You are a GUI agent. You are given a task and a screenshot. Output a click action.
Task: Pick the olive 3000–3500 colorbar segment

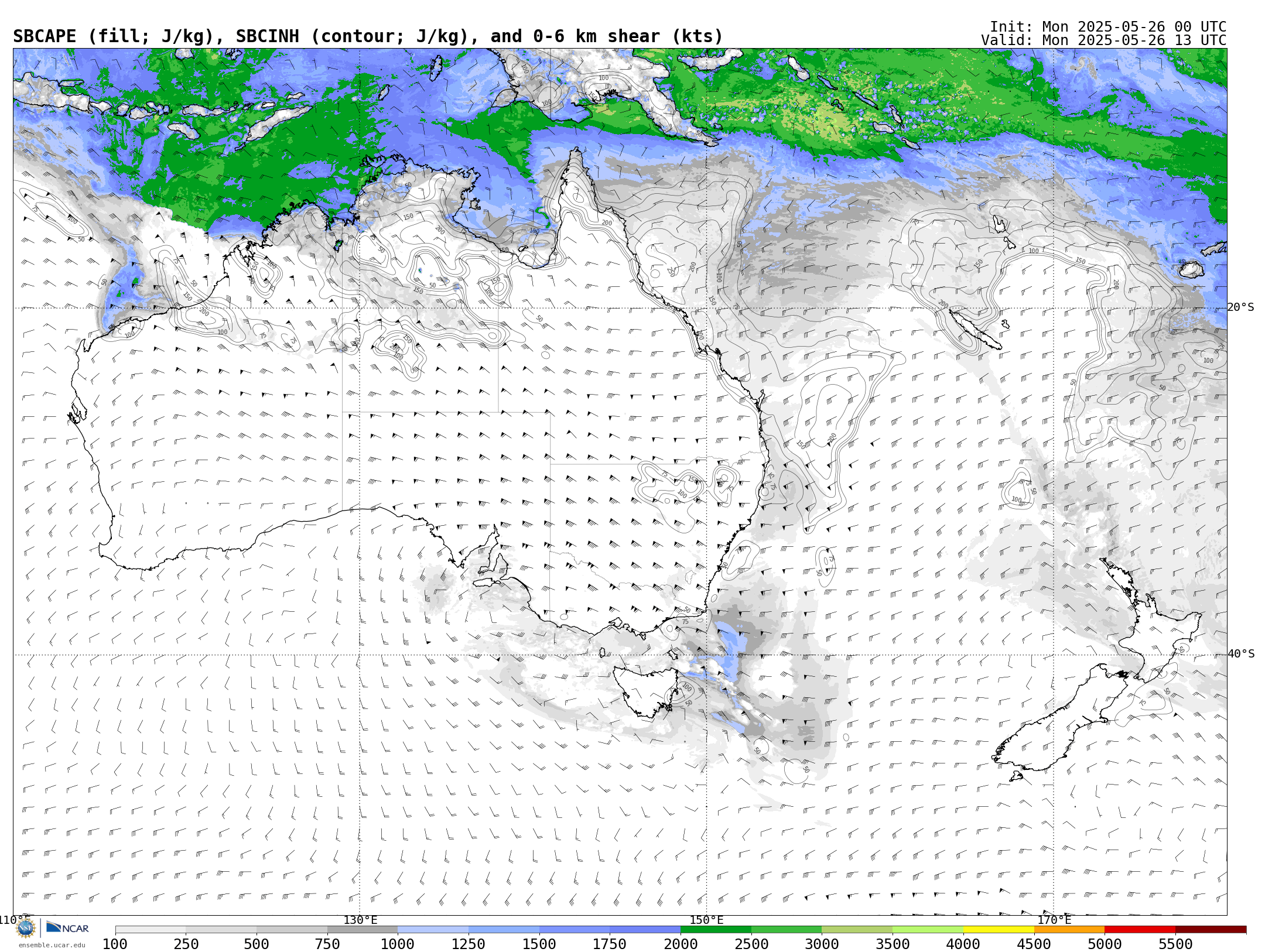click(857, 930)
